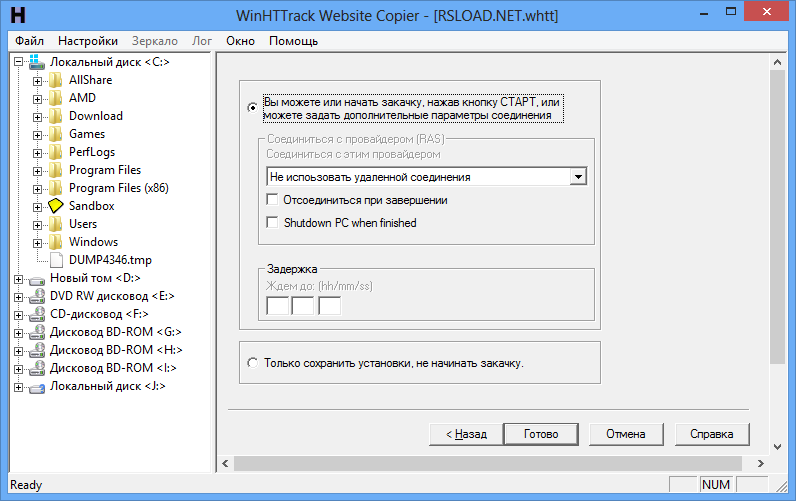Click the scroll right arrow
This screenshot has height=501, width=796.
760,463
